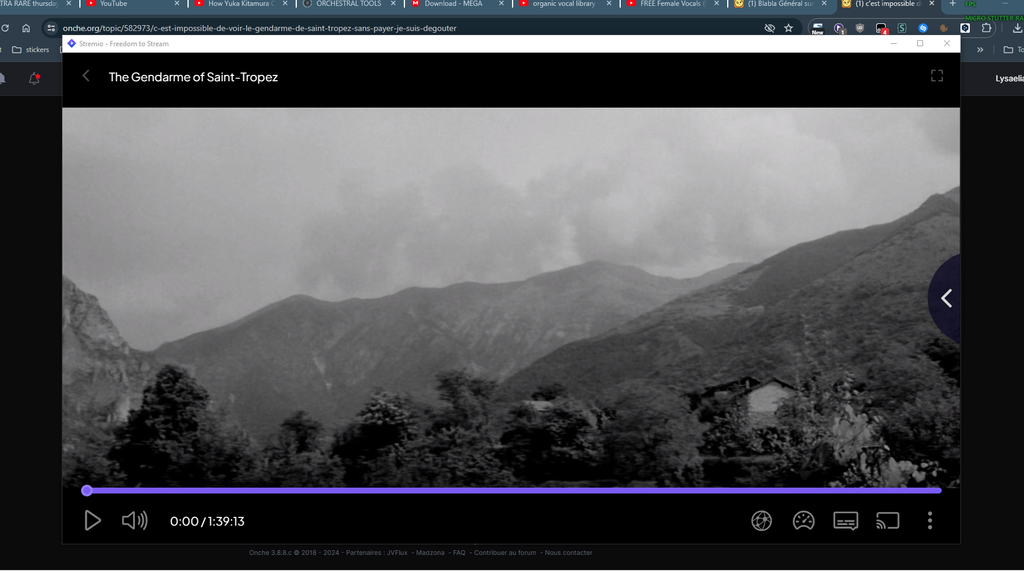Go back with the Stremio back arrow
Image resolution: width=1024 pixels, height=573 pixels.
point(86,76)
